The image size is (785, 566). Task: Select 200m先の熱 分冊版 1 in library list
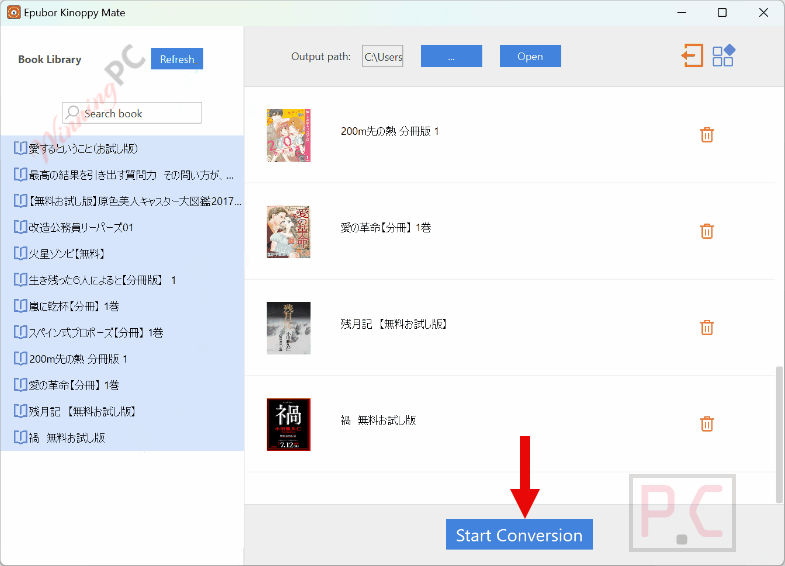[x=122, y=359]
